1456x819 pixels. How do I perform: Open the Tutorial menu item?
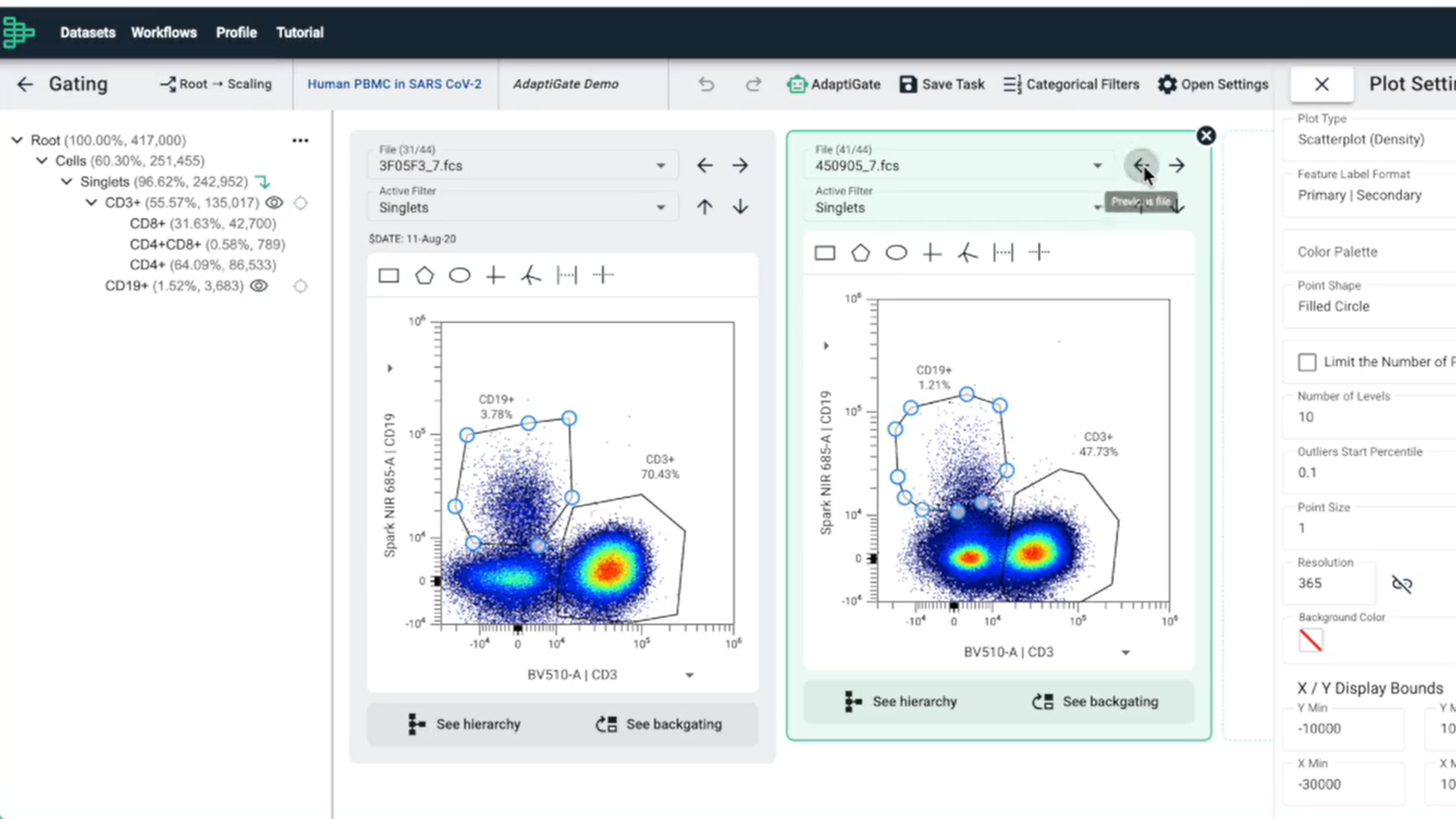pos(300,32)
